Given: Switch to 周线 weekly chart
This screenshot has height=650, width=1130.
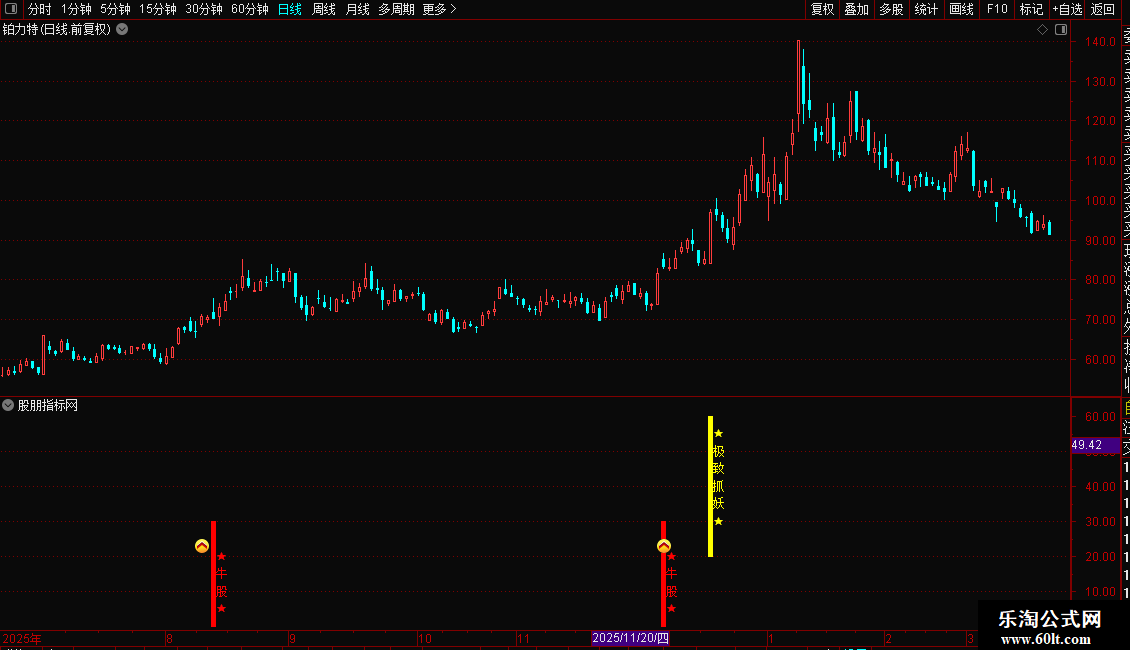Looking at the screenshot, I should (324, 9).
